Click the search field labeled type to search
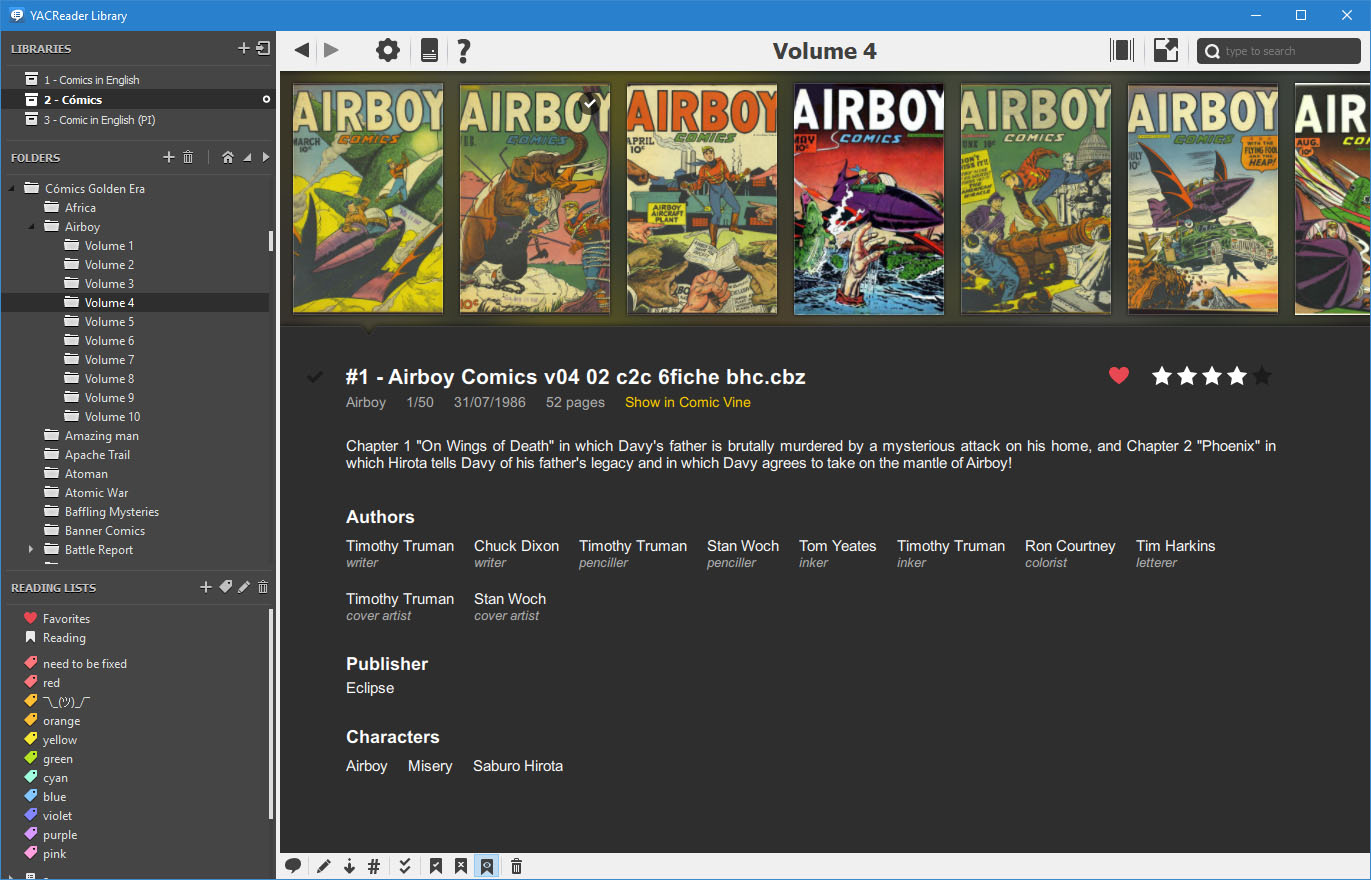The image size is (1371, 880). (x=1279, y=51)
